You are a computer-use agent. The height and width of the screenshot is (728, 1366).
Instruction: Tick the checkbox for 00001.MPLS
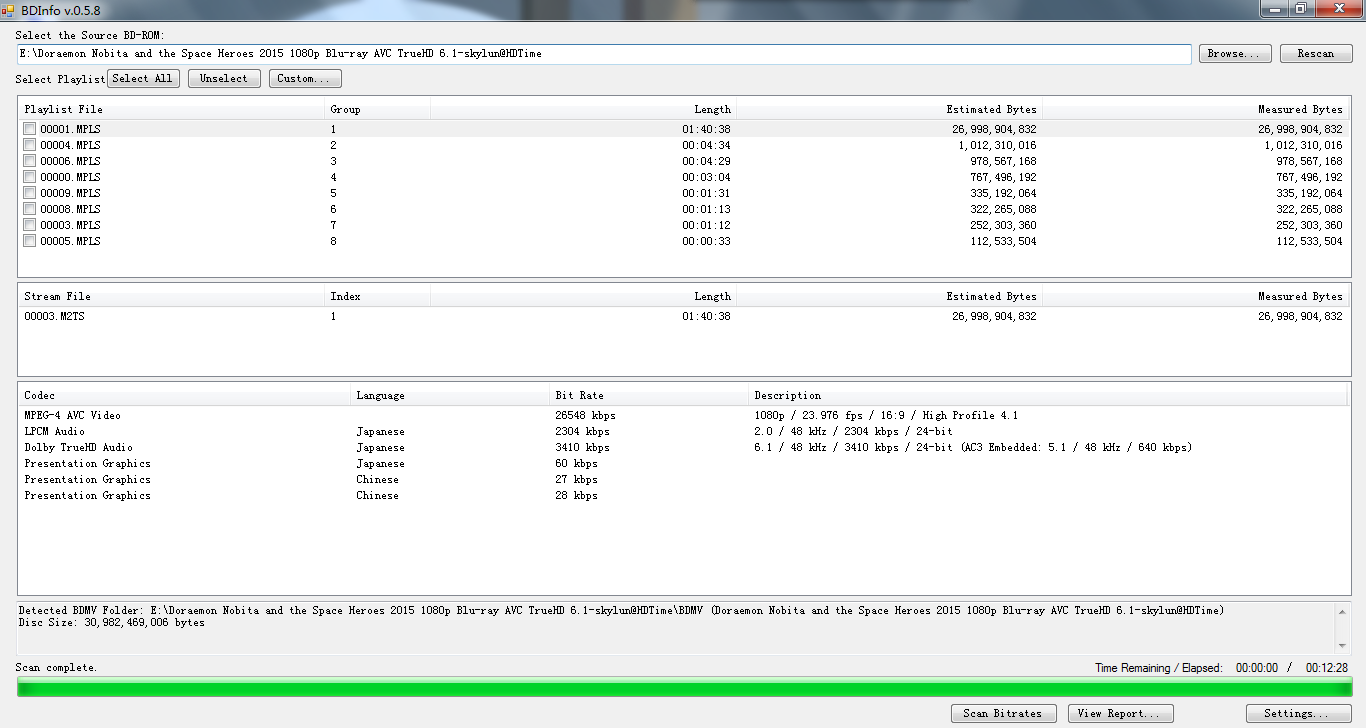point(30,129)
